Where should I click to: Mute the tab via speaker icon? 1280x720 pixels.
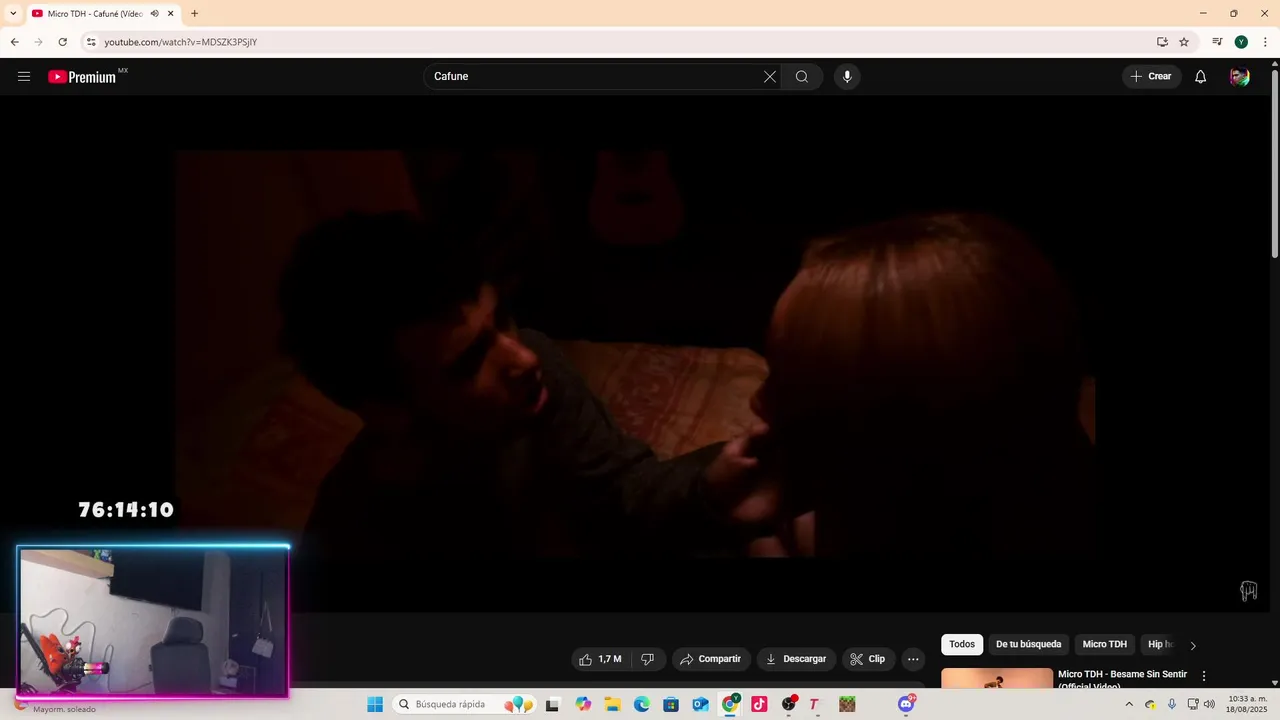[x=155, y=14]
